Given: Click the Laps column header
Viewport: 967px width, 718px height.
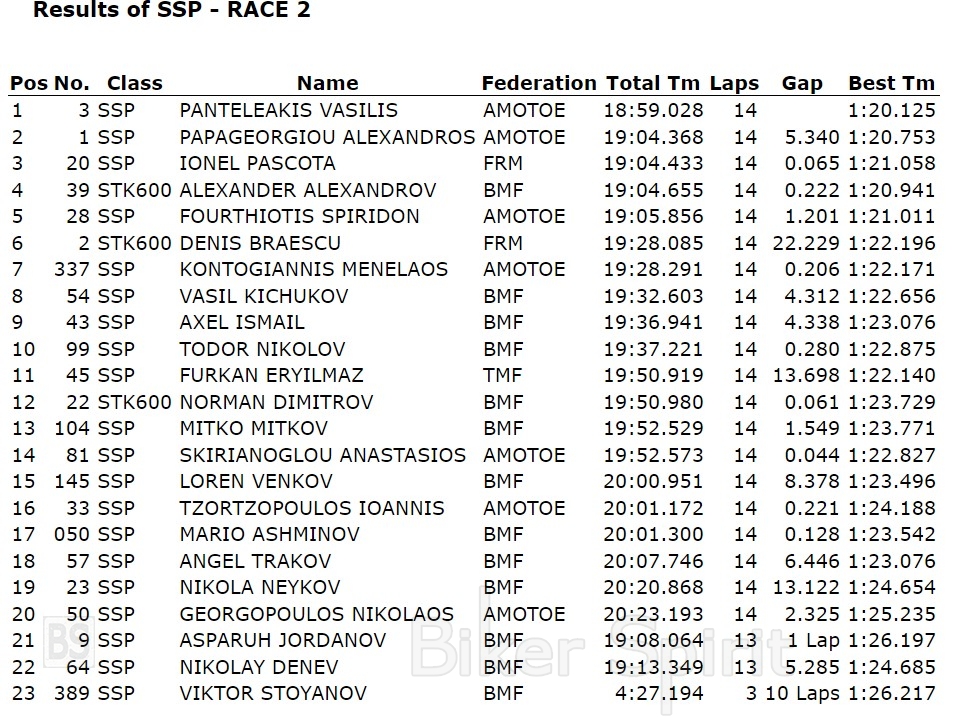Looking at the screenshot, I should 734,84.
